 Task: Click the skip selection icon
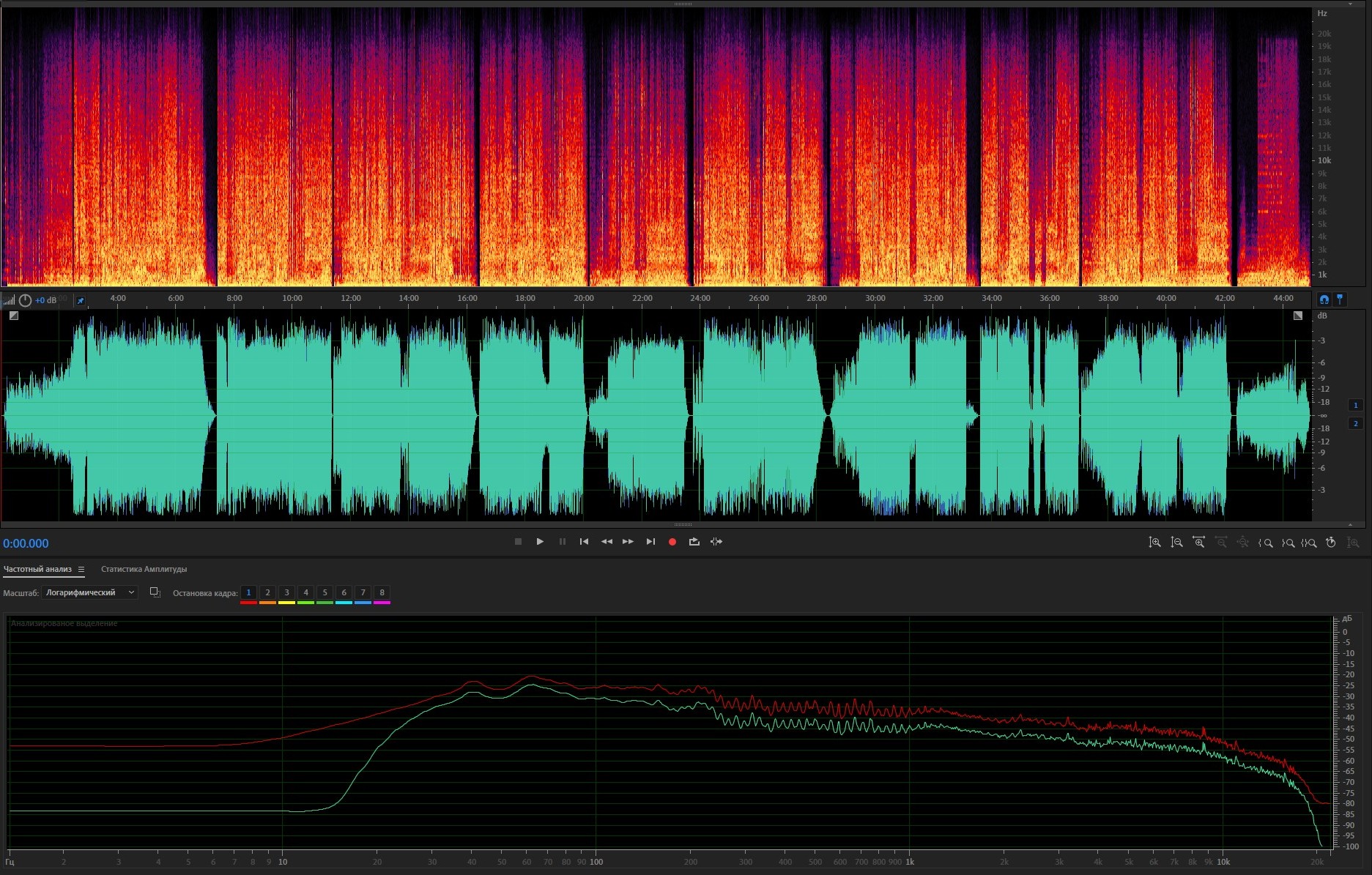(716, 542)
